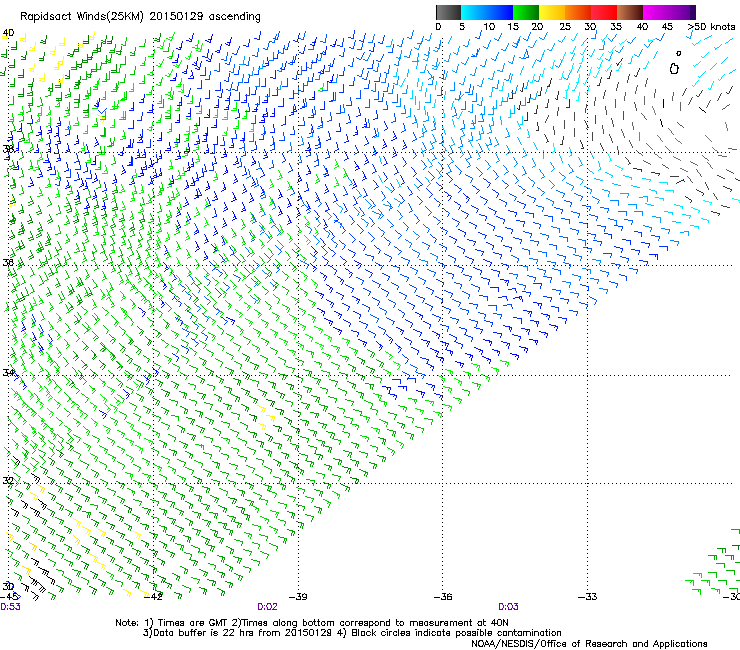Viewport: 740px width, 650px height.
Task: Click the note line starting 'Note: 1) Times are GMT'
Action: (312, 623)
